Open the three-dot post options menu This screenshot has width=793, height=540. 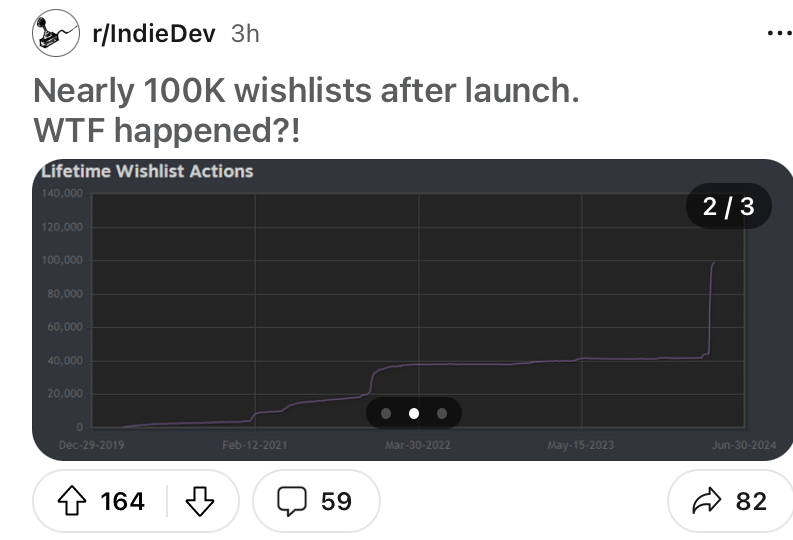pos(776,34)
